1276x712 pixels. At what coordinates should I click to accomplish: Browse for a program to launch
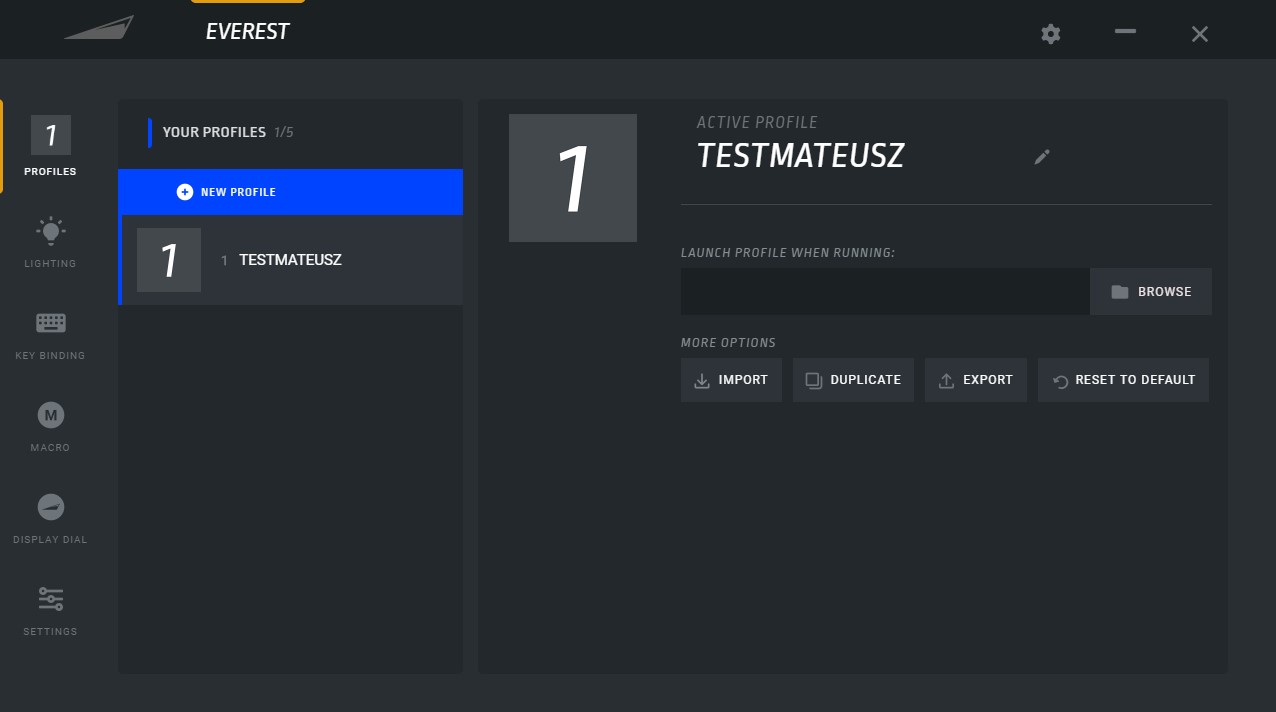click(1150, 292)
